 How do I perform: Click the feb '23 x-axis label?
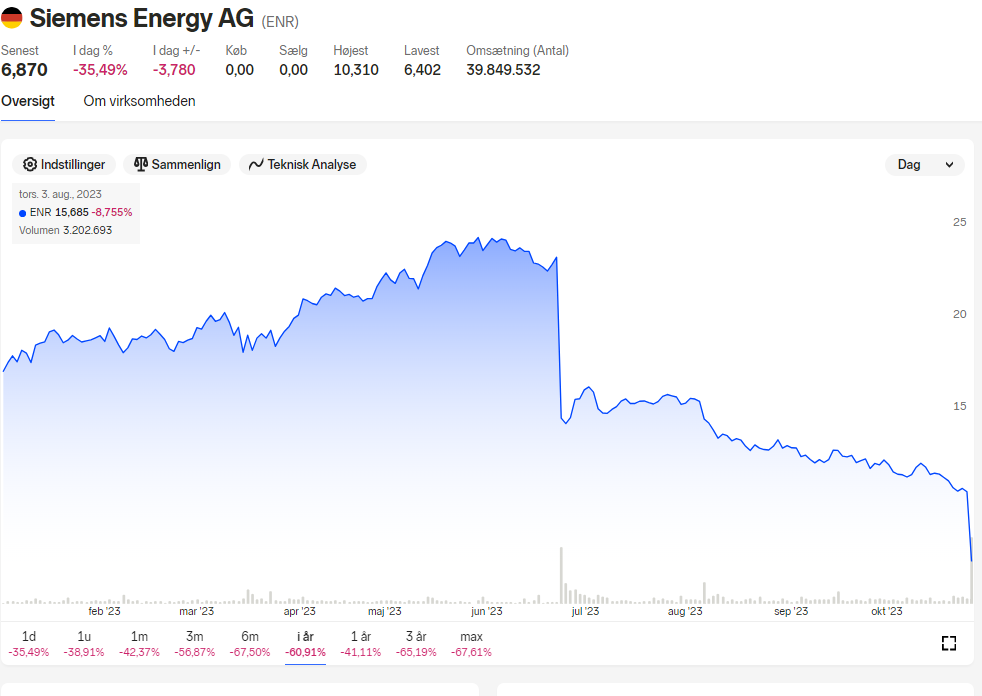(104, 611)
